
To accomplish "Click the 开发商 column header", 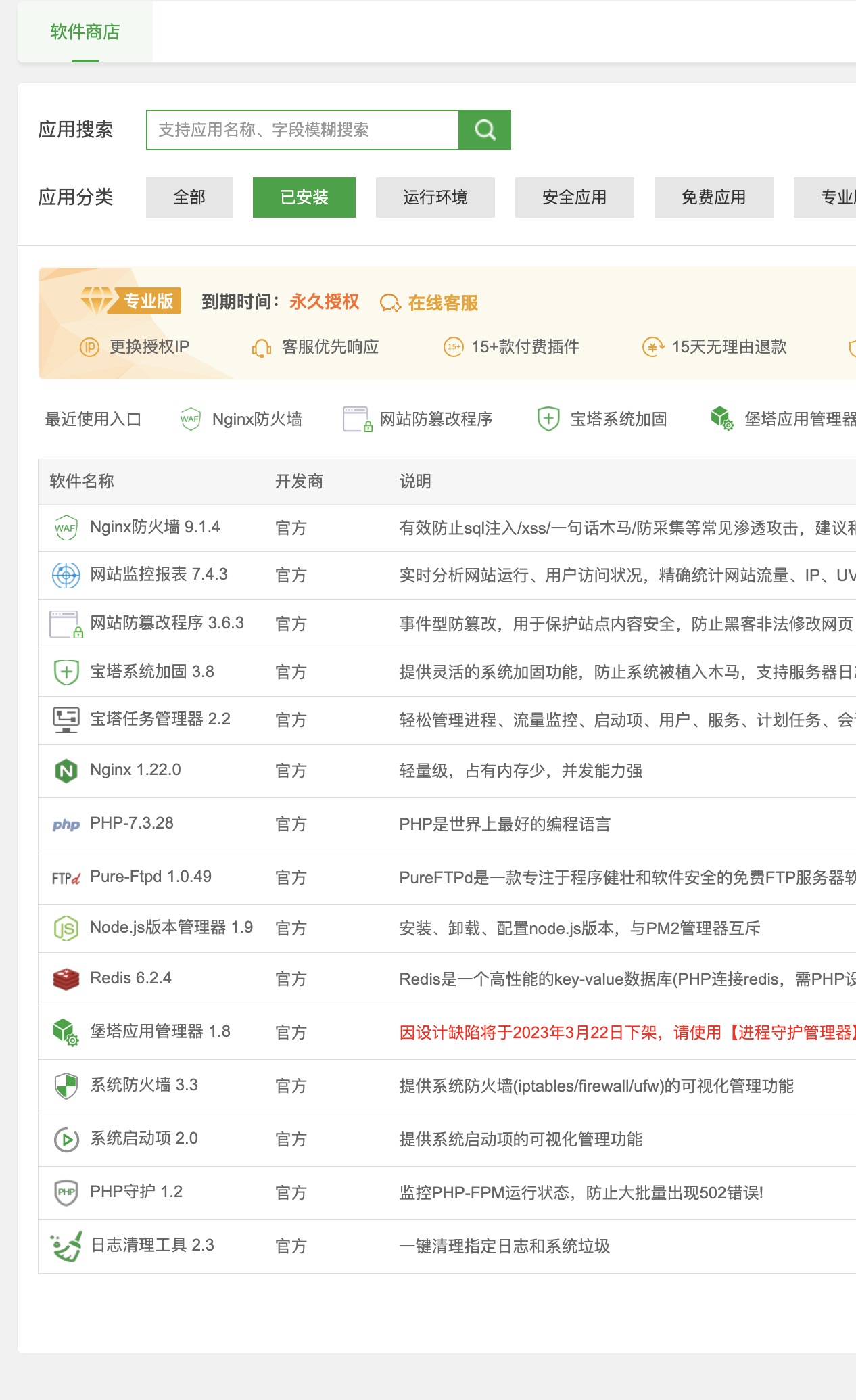I will tap(300, 482).
